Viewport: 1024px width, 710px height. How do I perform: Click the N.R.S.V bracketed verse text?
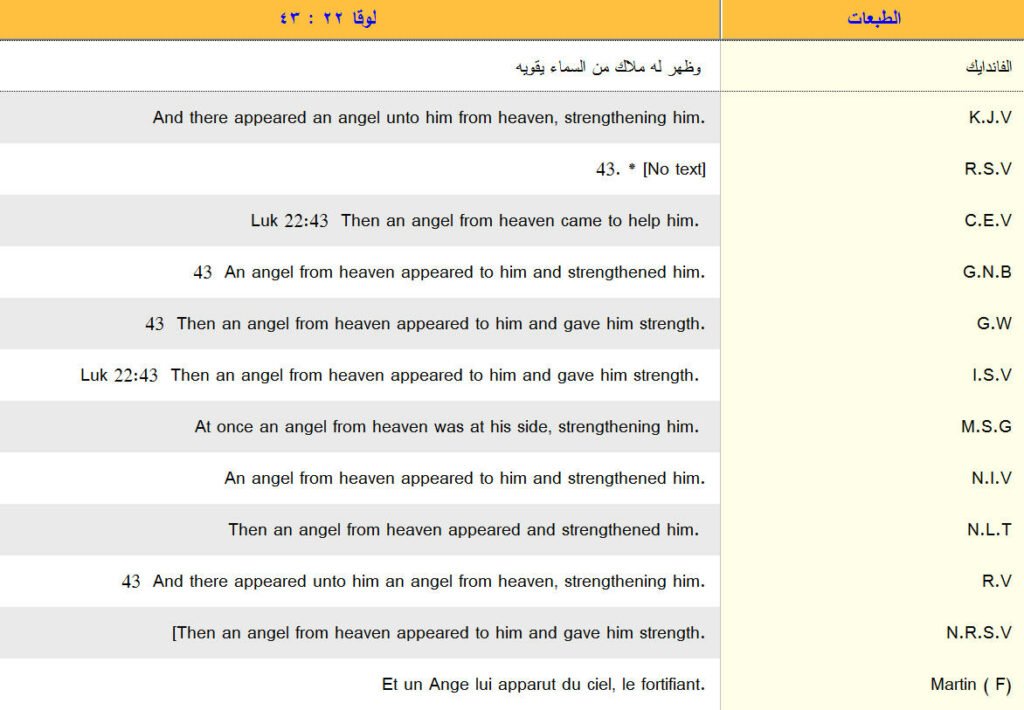[438, 633]
